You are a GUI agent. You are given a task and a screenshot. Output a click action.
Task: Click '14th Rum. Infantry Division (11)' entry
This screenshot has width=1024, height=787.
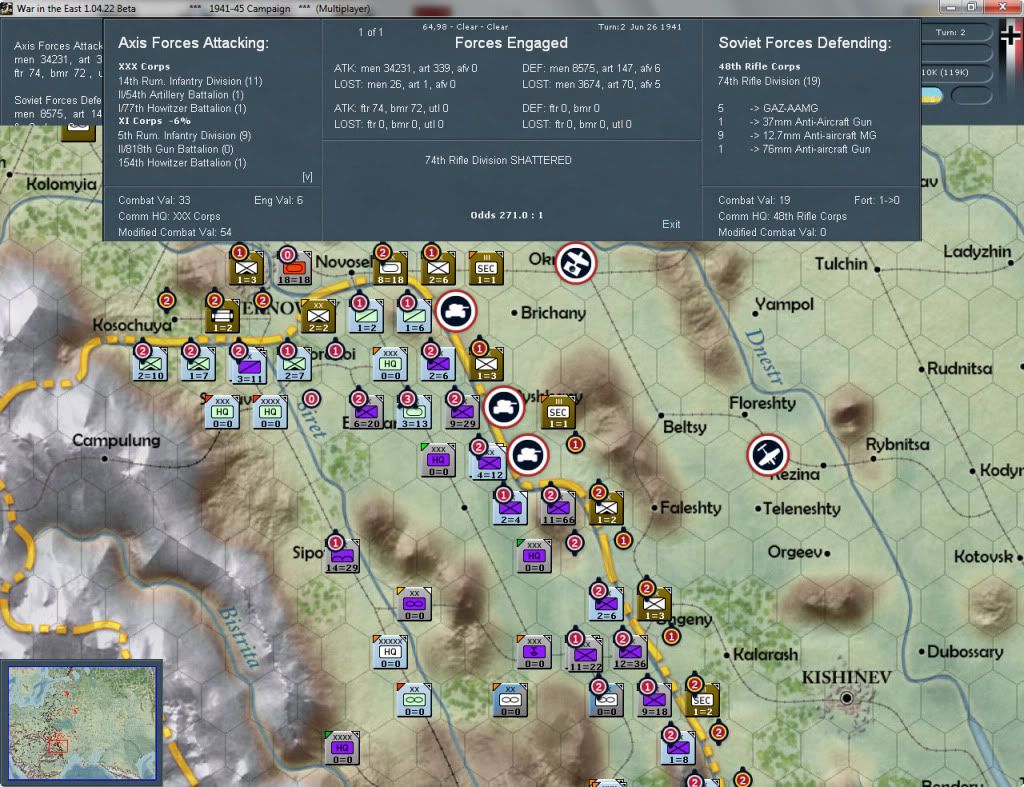190,81
